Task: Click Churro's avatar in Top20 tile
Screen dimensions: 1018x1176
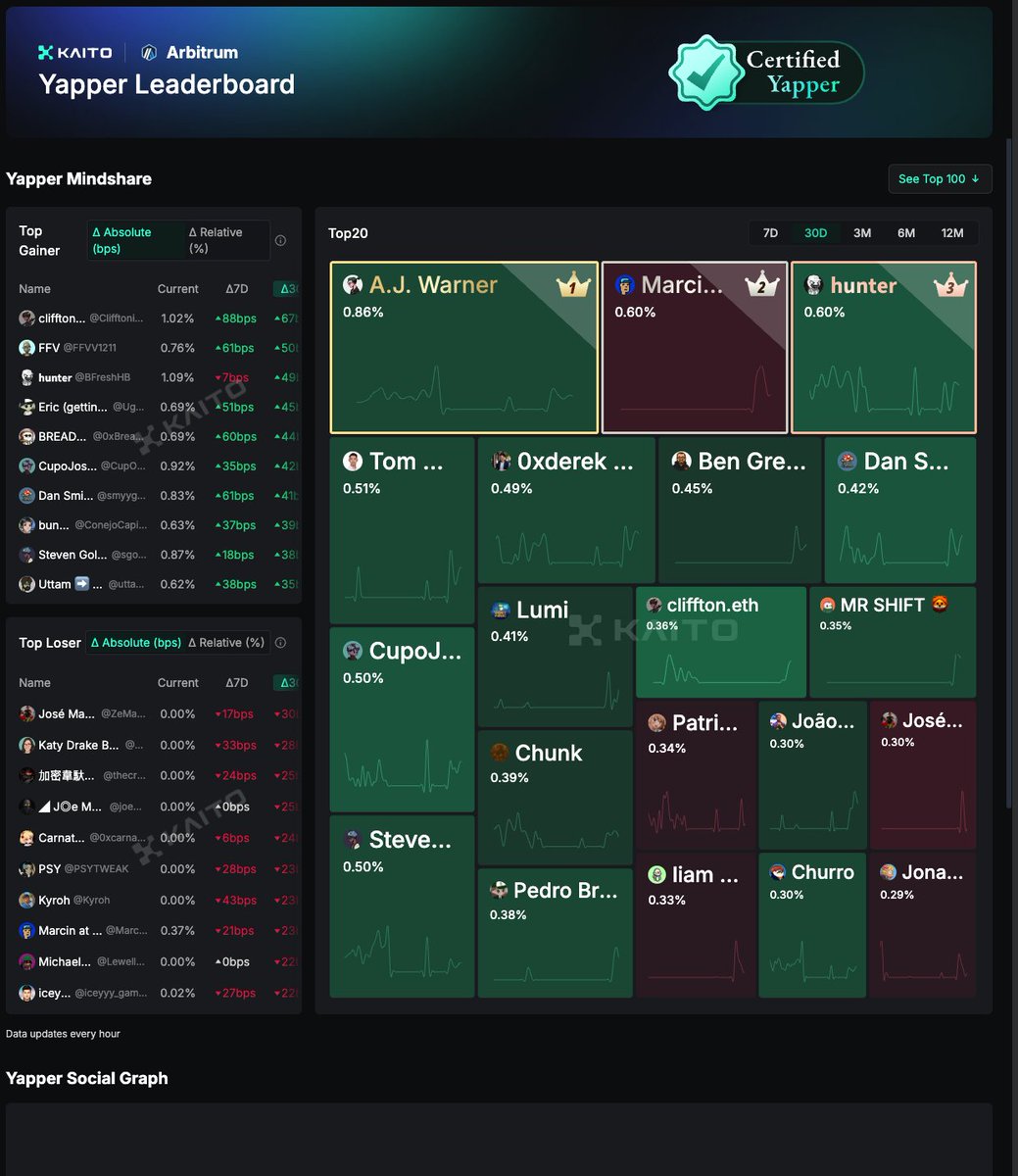Action: coord(778,872)
